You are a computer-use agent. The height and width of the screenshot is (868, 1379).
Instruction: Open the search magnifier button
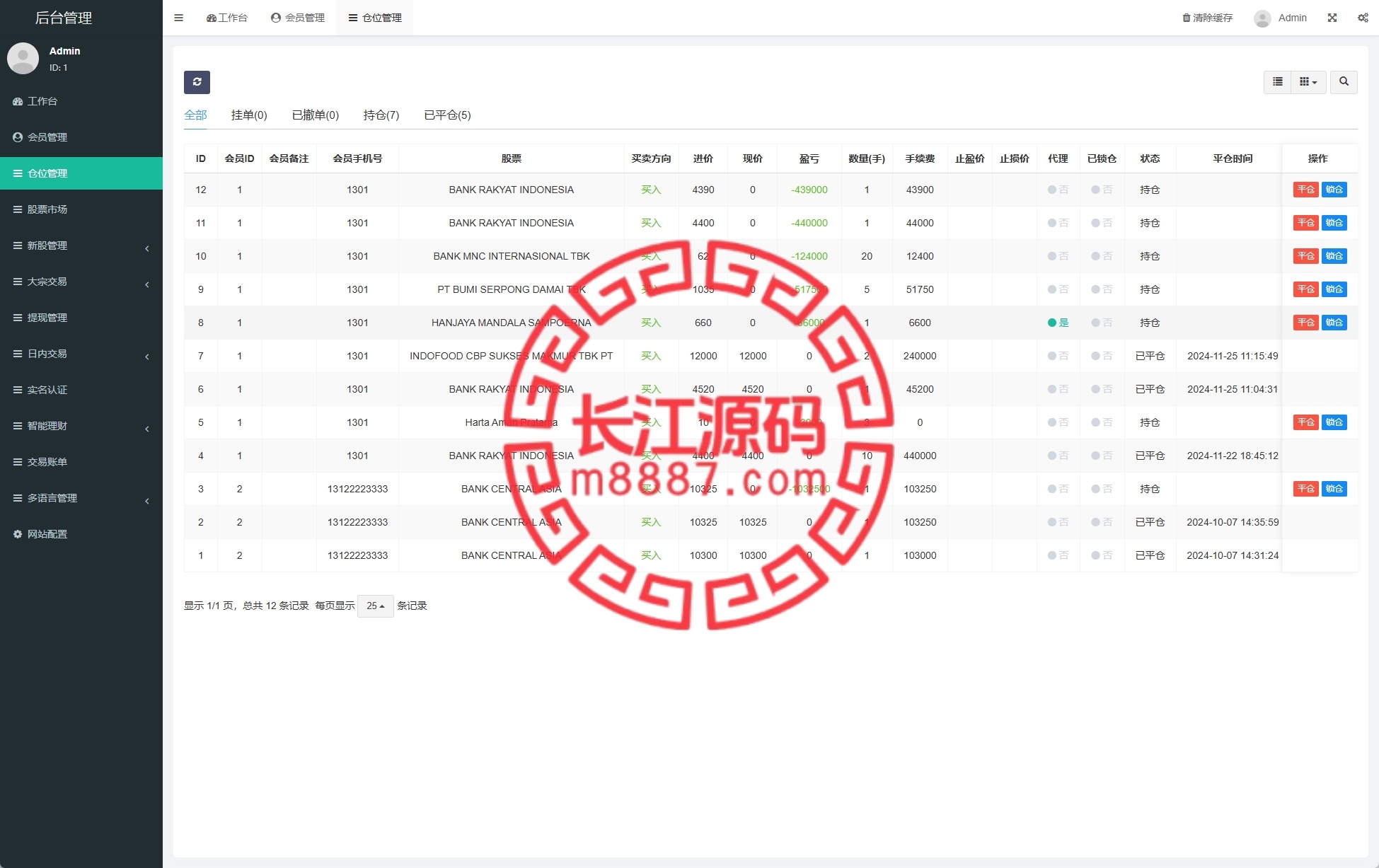(1344, 82)
